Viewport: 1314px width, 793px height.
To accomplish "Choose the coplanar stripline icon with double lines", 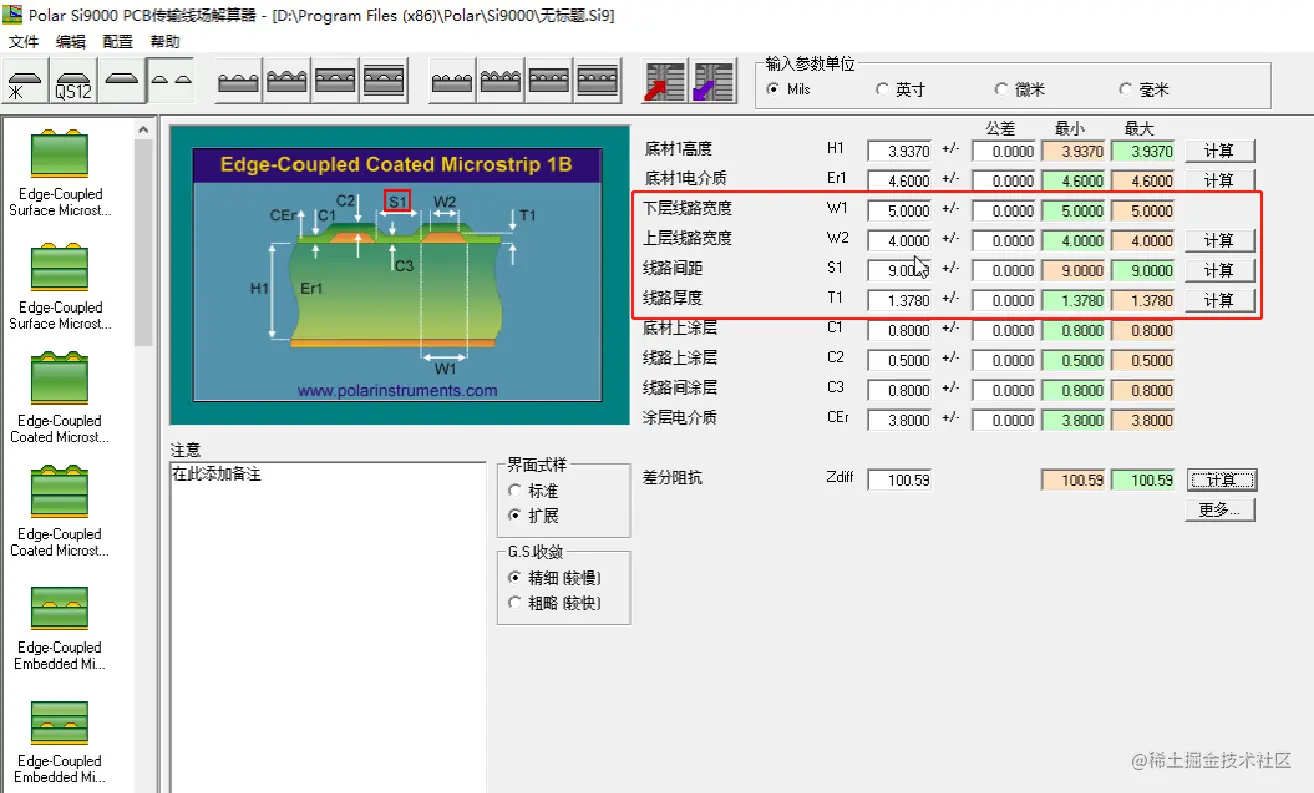I will tap(597, 81).
